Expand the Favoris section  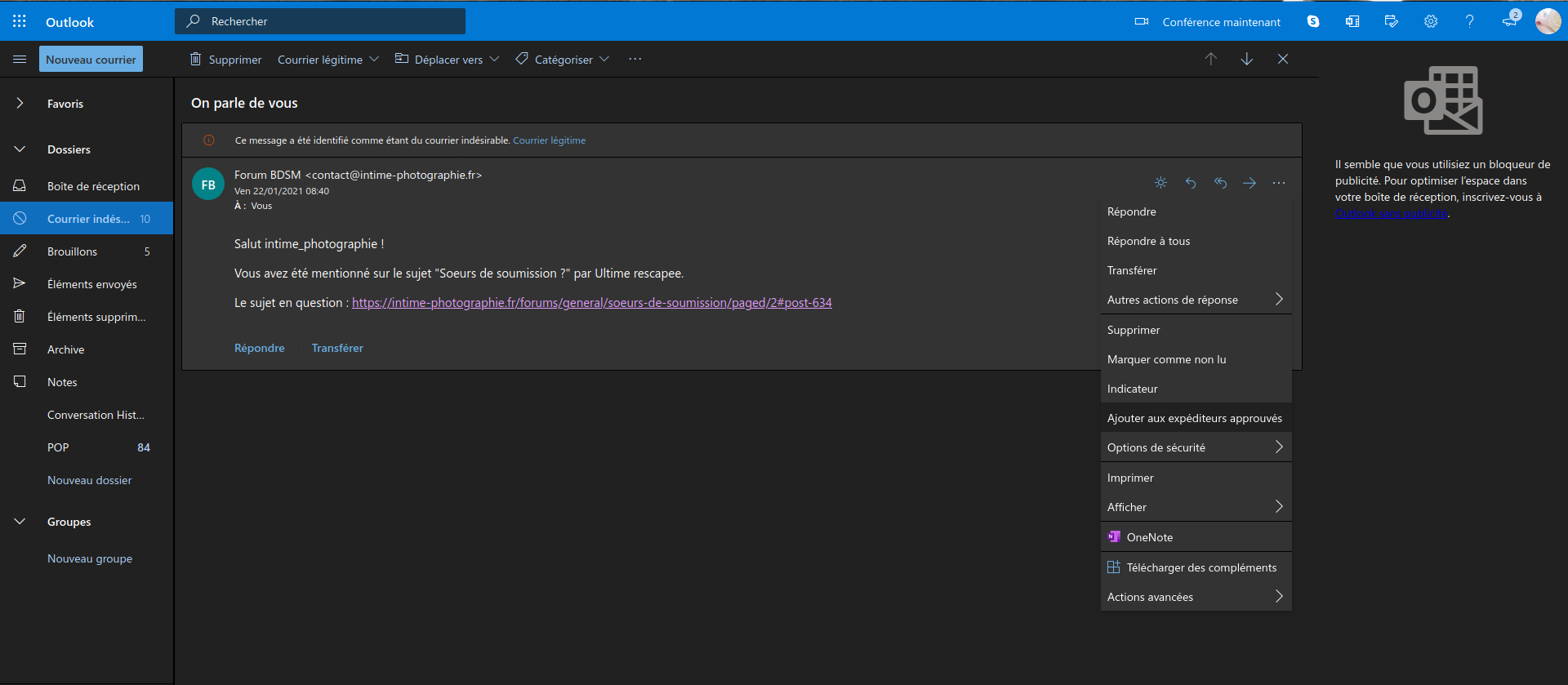[20, 104]
